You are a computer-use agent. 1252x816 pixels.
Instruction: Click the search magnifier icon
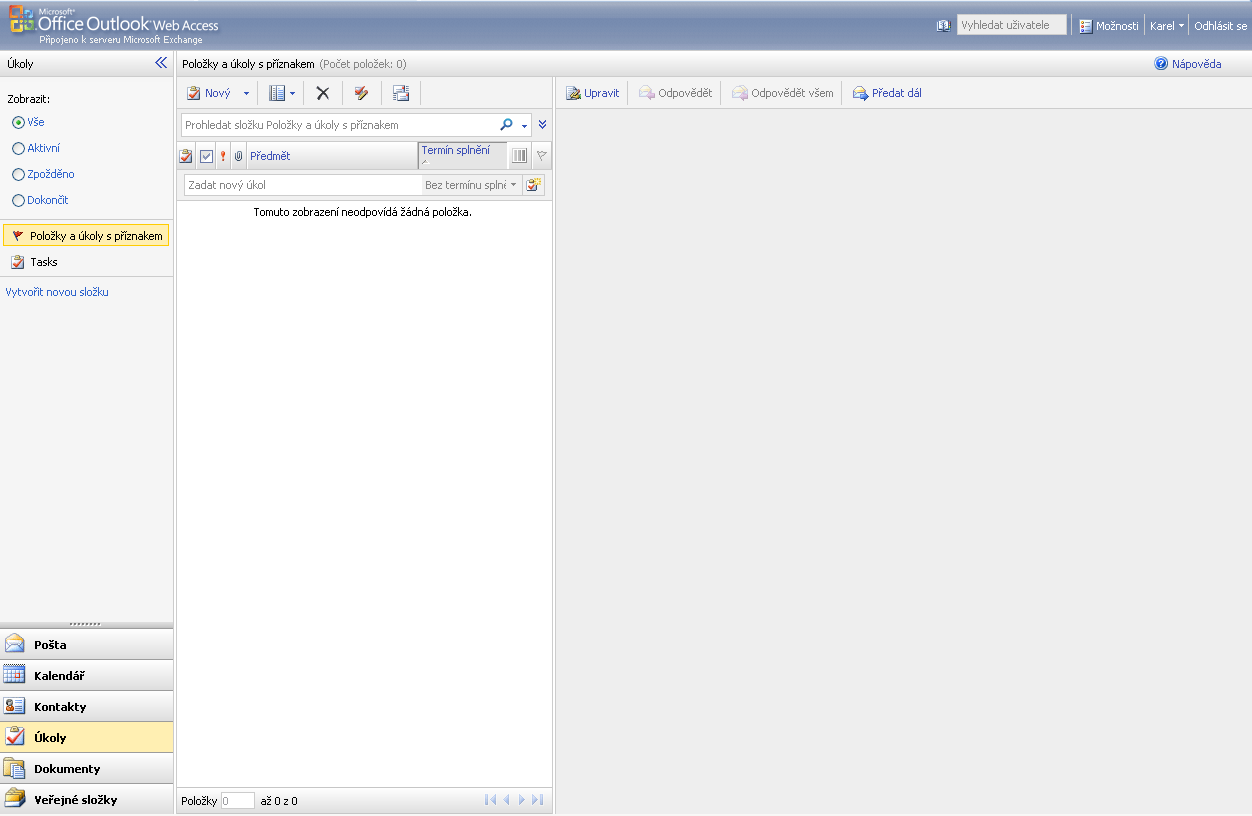[x=507, y=125]
